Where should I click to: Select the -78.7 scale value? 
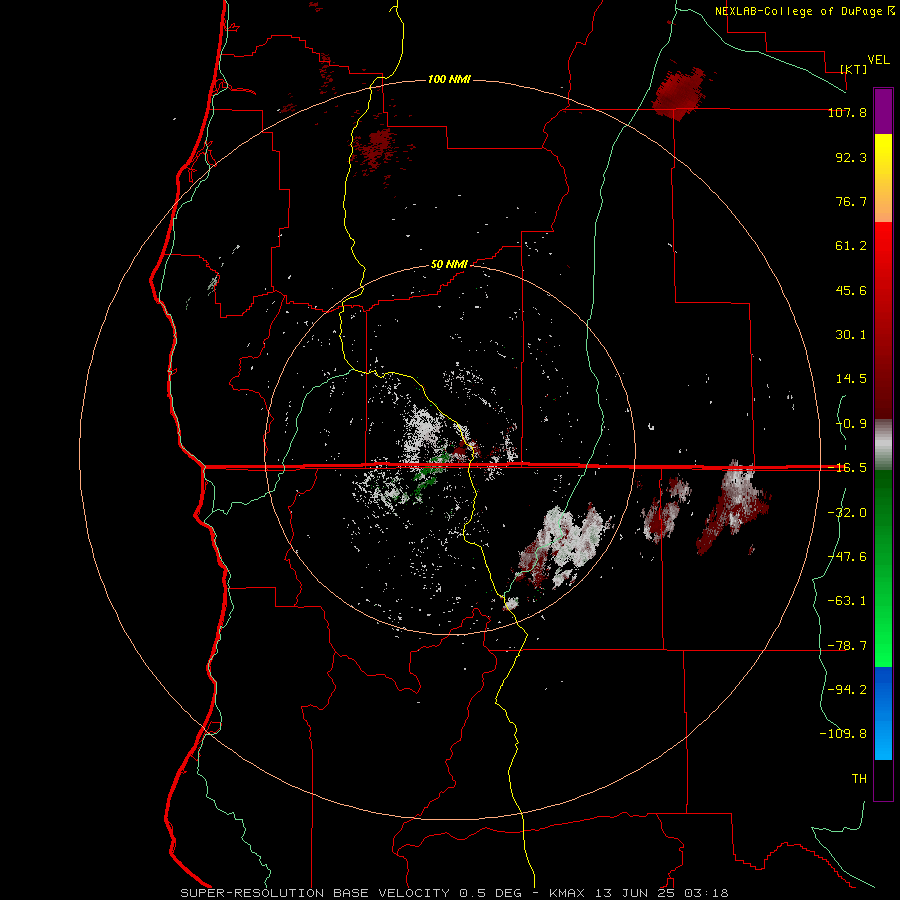point(847,646)
